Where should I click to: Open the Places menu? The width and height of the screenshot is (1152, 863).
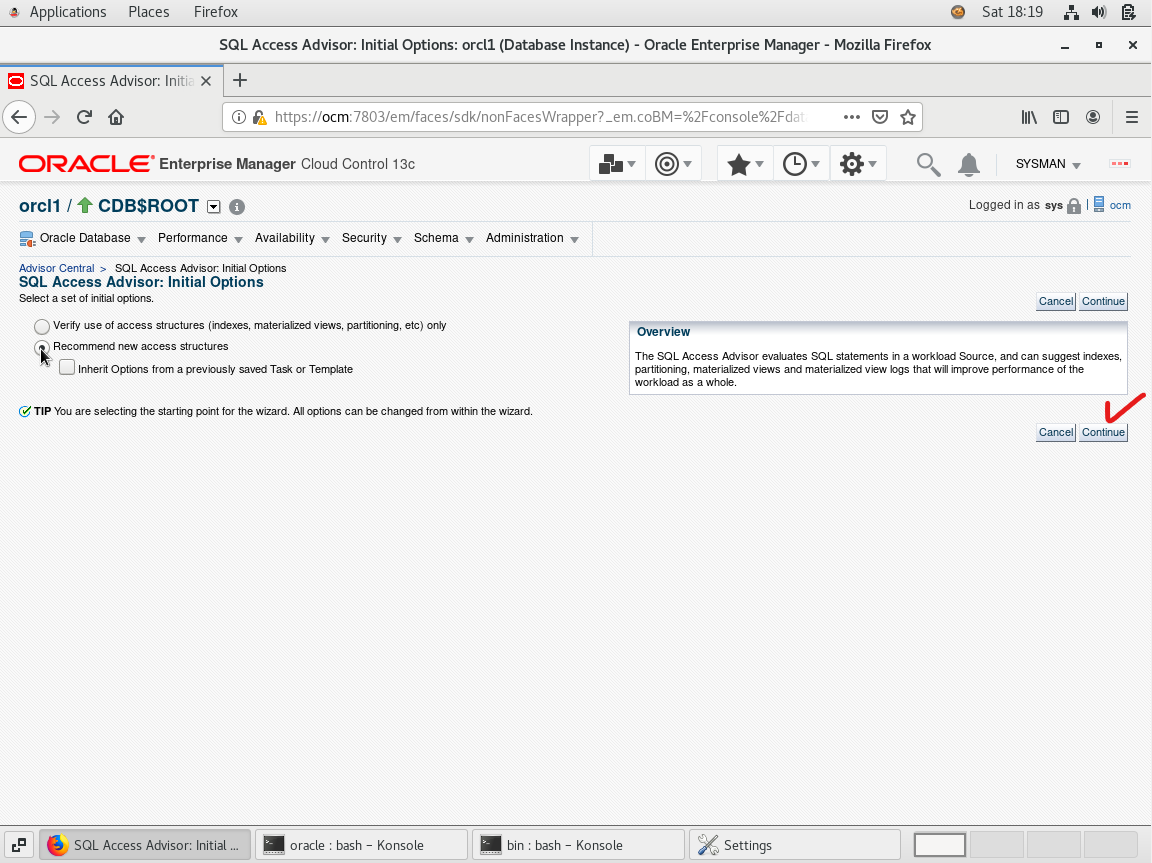tap(148, 12)
